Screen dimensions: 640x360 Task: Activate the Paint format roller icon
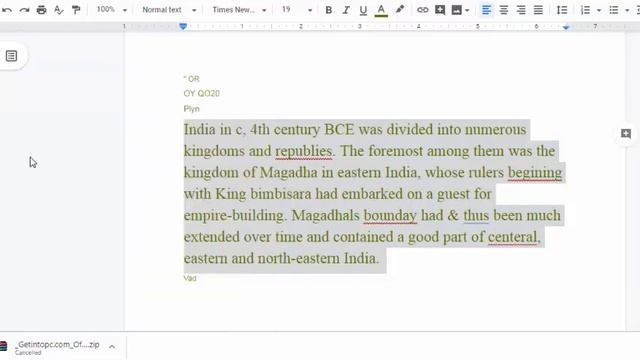(76, 10)
